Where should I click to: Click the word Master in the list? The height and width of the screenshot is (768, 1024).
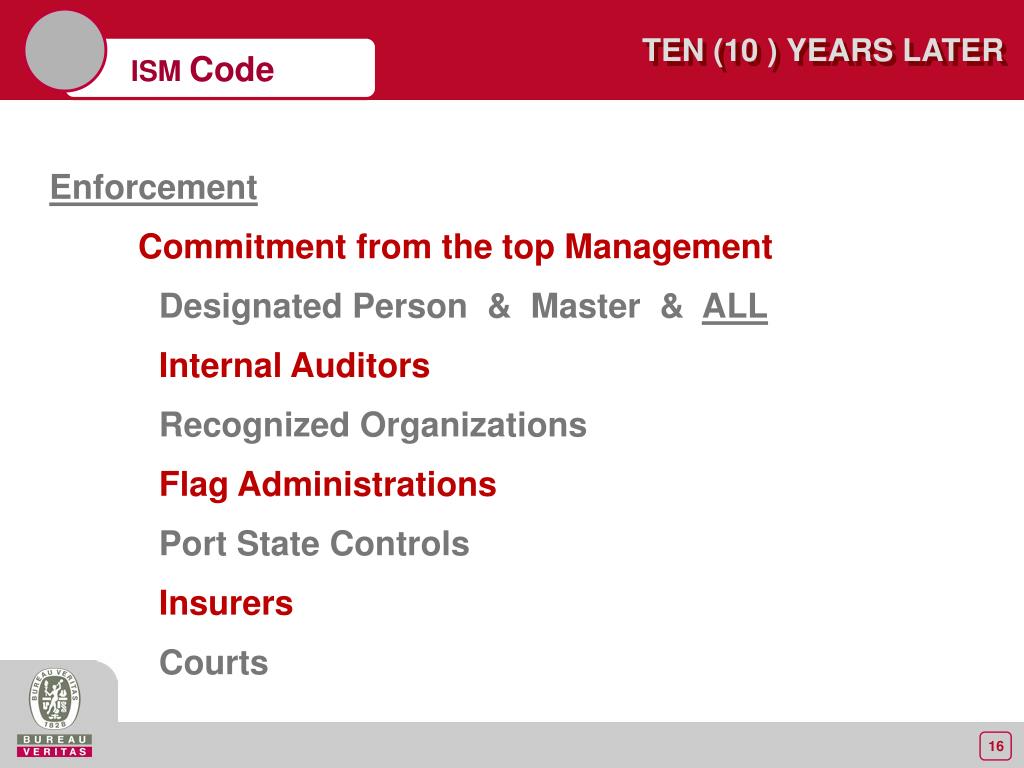(x=585, y=306)
